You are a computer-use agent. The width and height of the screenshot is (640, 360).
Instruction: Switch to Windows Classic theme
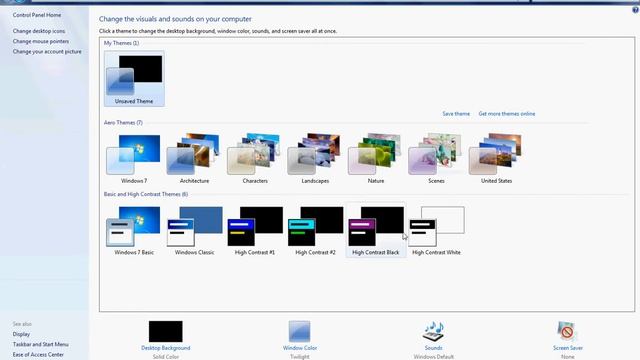pyautogui.click(x=194, y=231)
